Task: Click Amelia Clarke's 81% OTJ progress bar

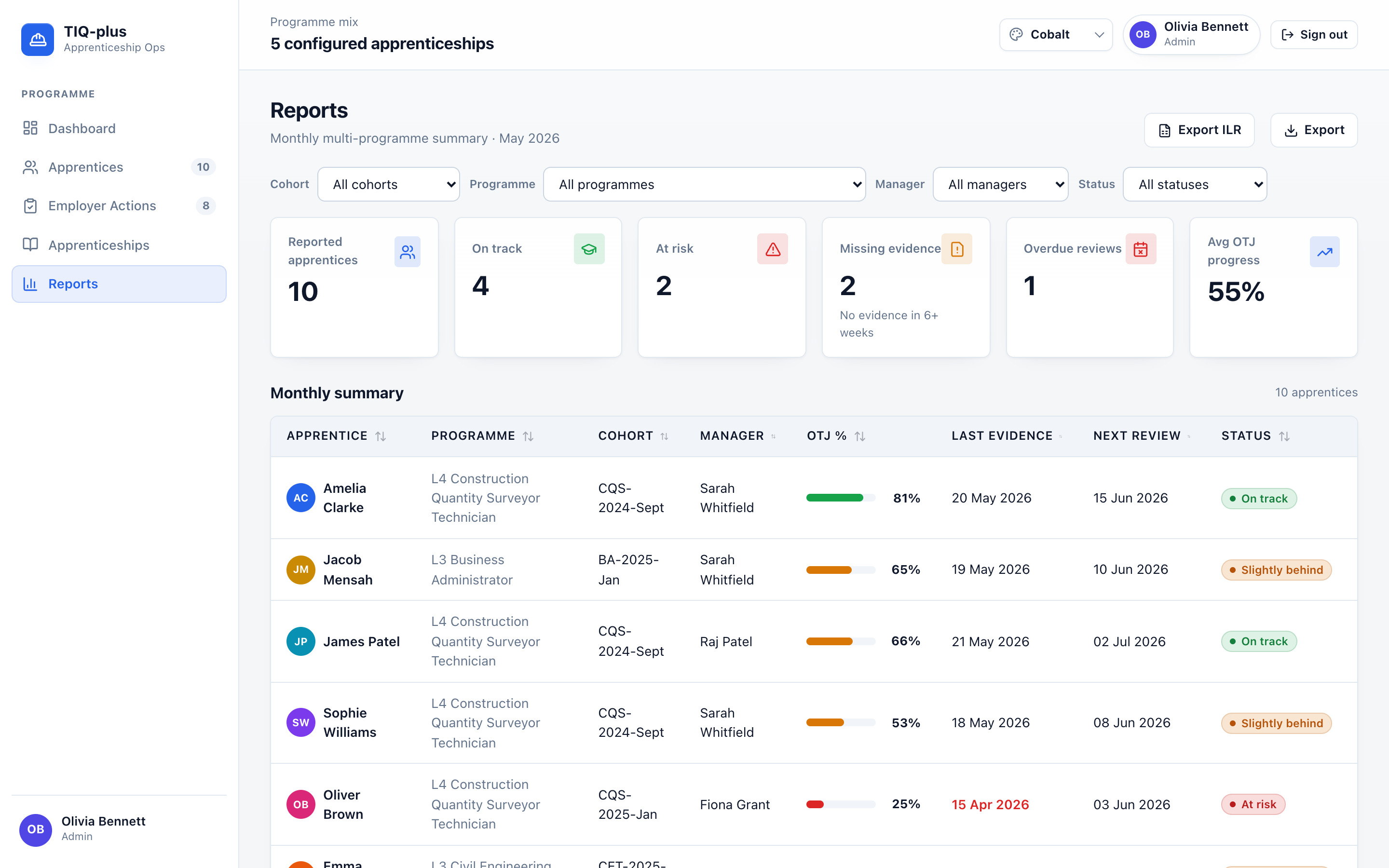Action: click(840, 498)
